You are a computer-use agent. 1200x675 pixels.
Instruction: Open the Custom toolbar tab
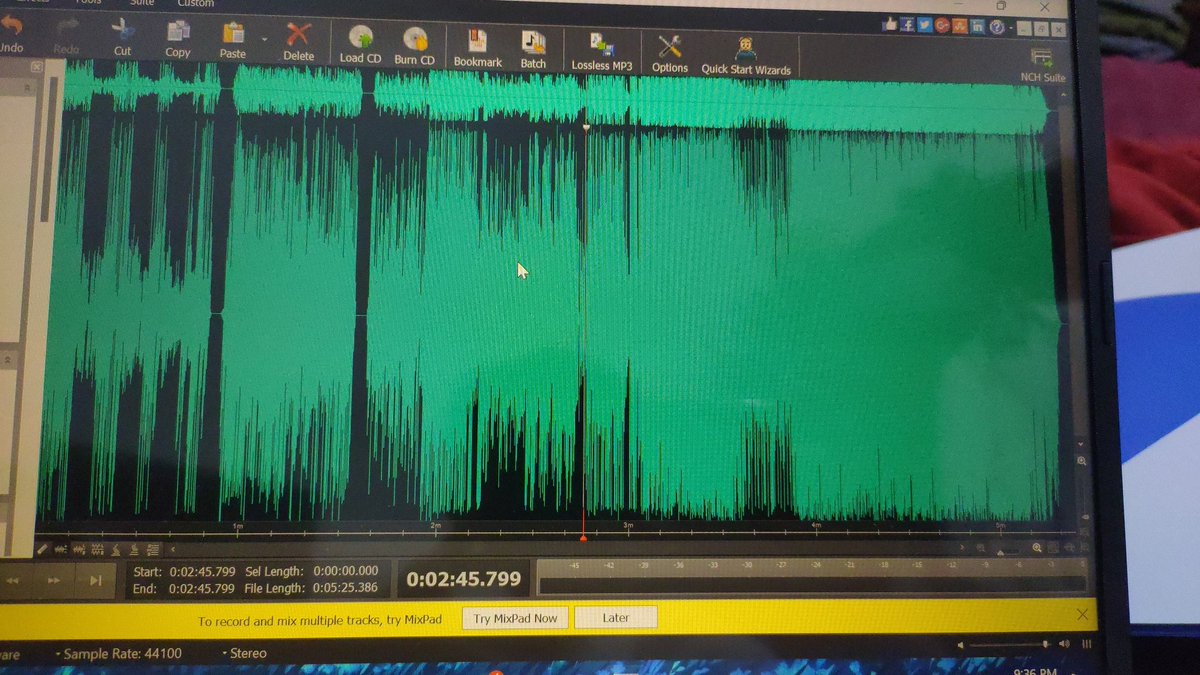click(195, 4)
